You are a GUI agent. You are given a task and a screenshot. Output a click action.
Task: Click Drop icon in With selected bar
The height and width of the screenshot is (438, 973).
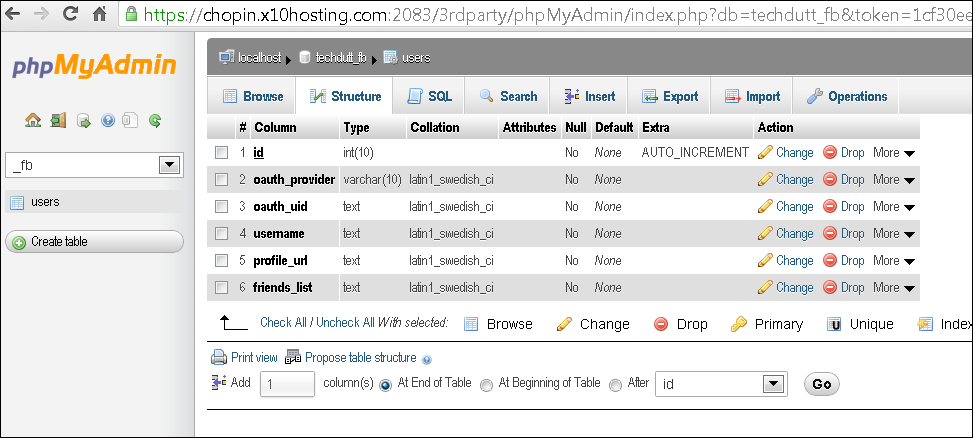pyautogui.click(x=661, y=324)
